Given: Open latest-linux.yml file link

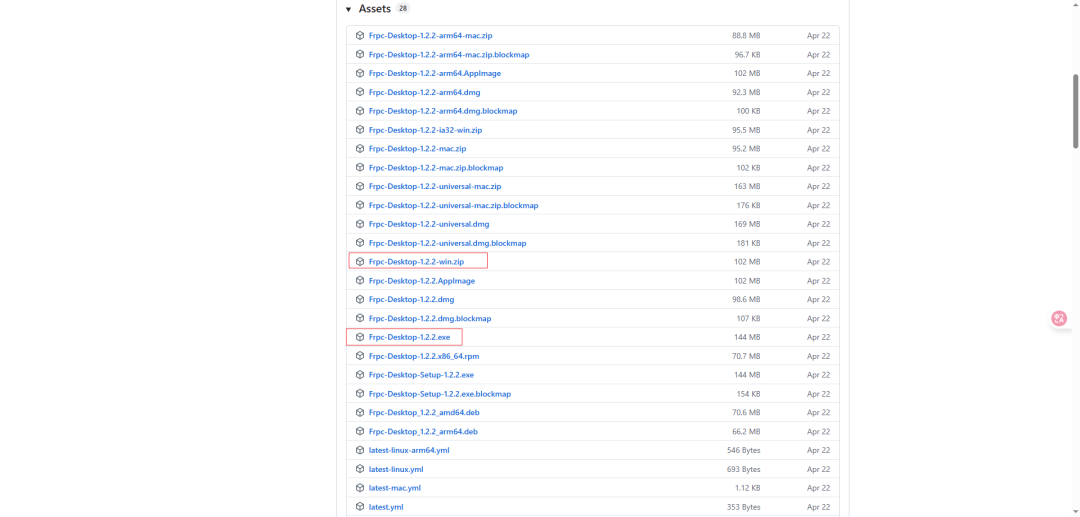Looking at the screenshot, I should 396,469.
